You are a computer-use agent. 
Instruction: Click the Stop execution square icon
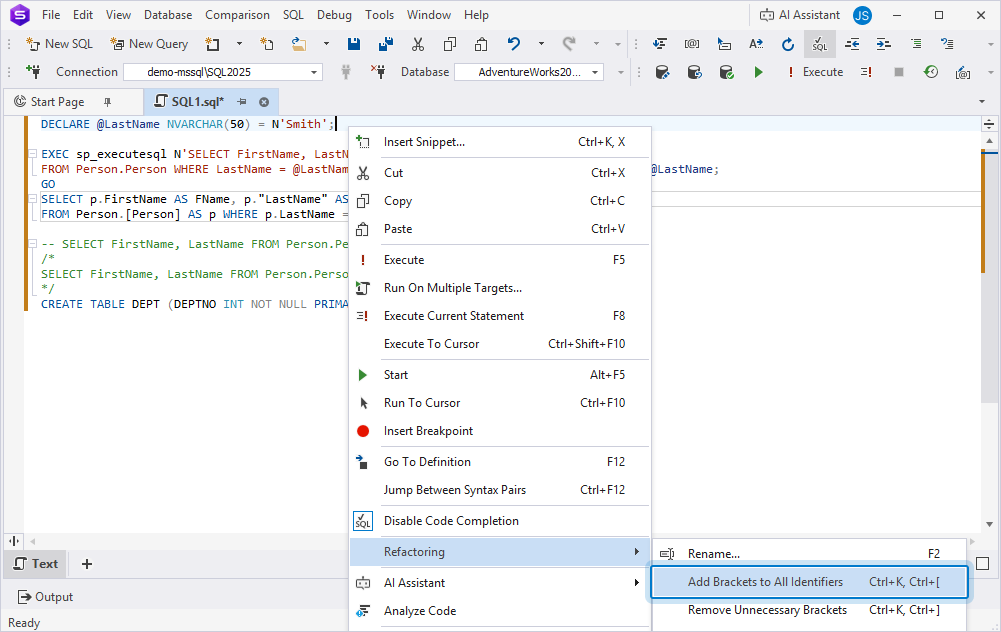coord(899,72)
